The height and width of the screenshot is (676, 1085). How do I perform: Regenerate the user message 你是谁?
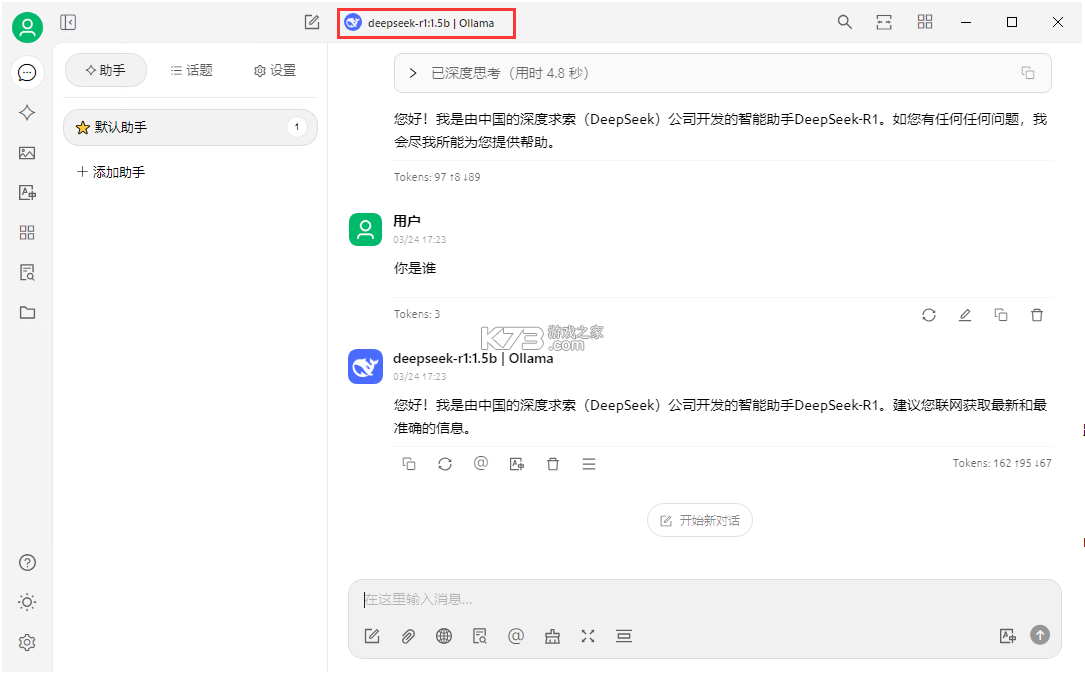click(929, 315)
